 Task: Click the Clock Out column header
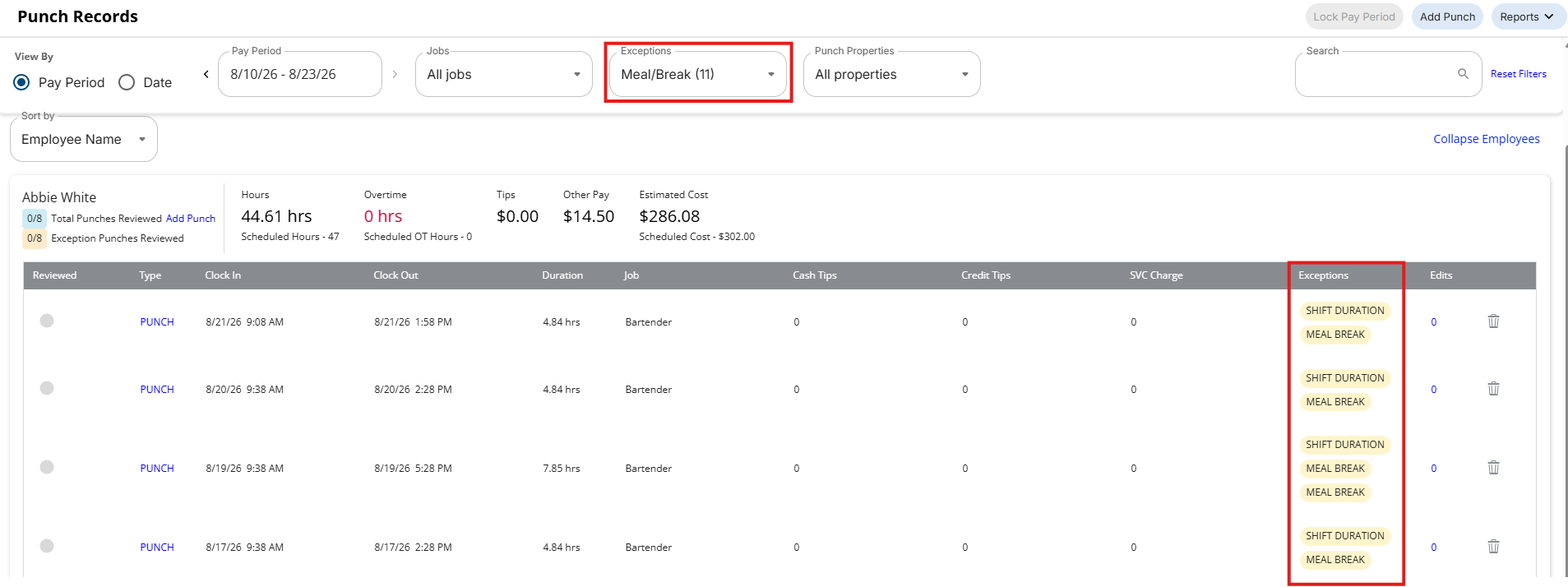395,275
